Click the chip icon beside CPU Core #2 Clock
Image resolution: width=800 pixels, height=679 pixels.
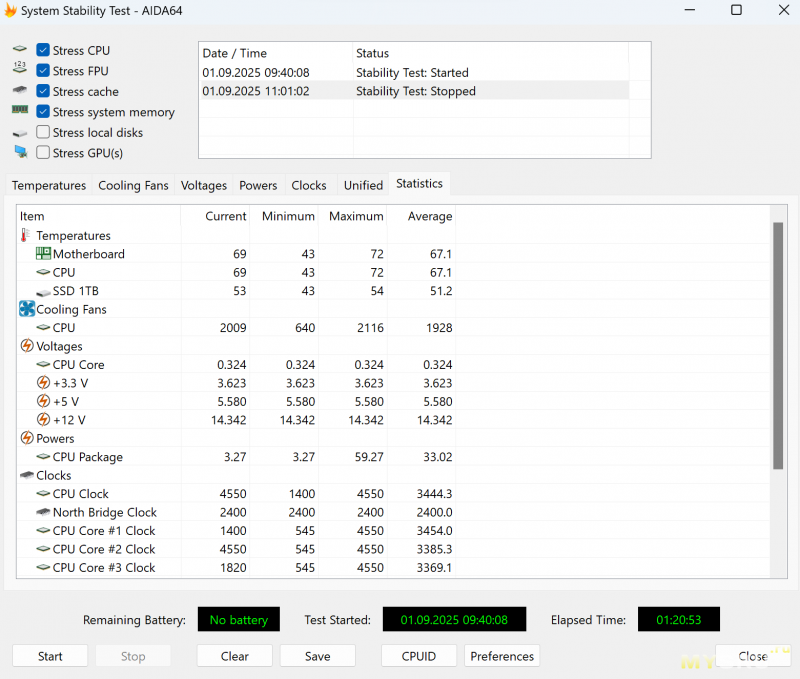[x=43, y=549]
